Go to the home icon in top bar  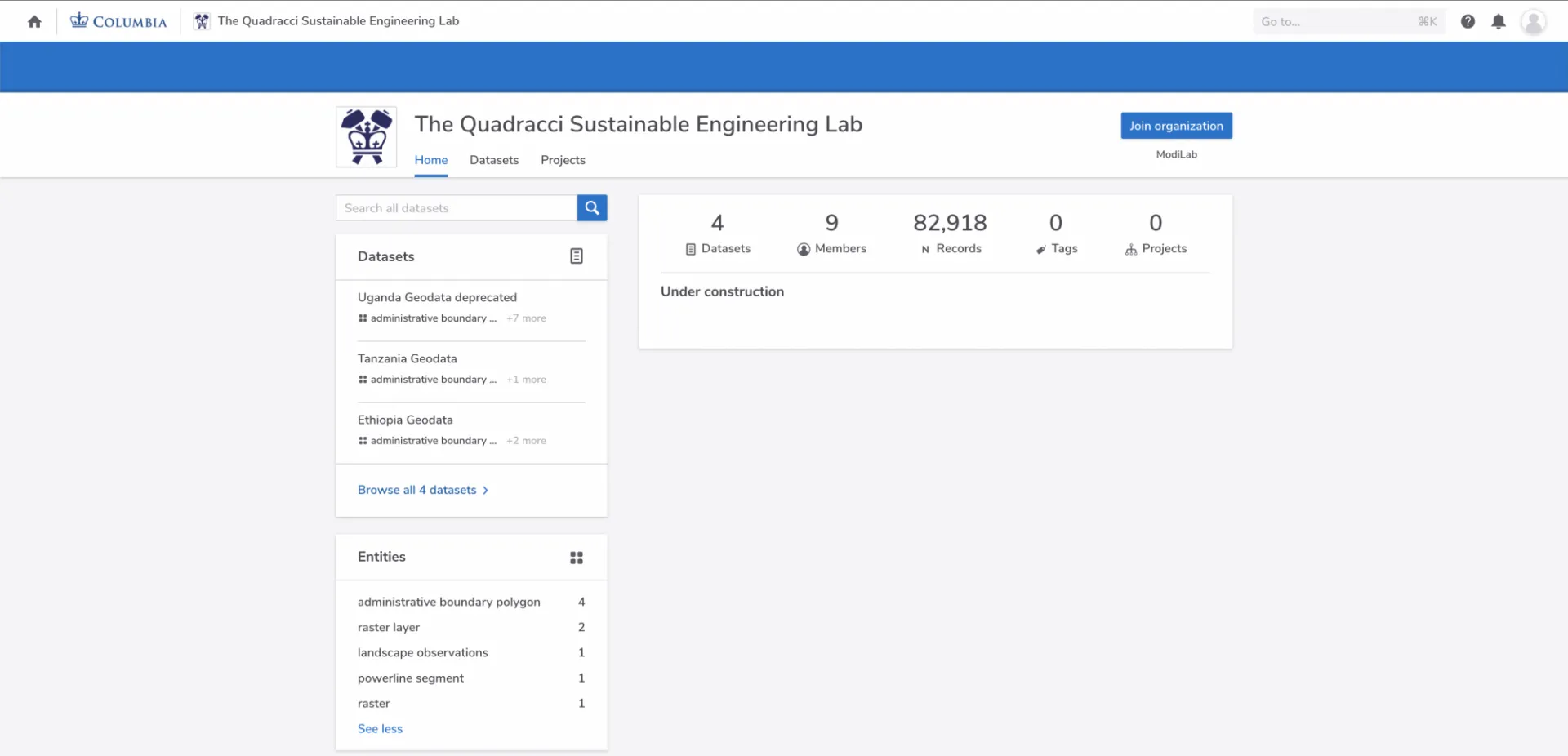click(34, 22)
